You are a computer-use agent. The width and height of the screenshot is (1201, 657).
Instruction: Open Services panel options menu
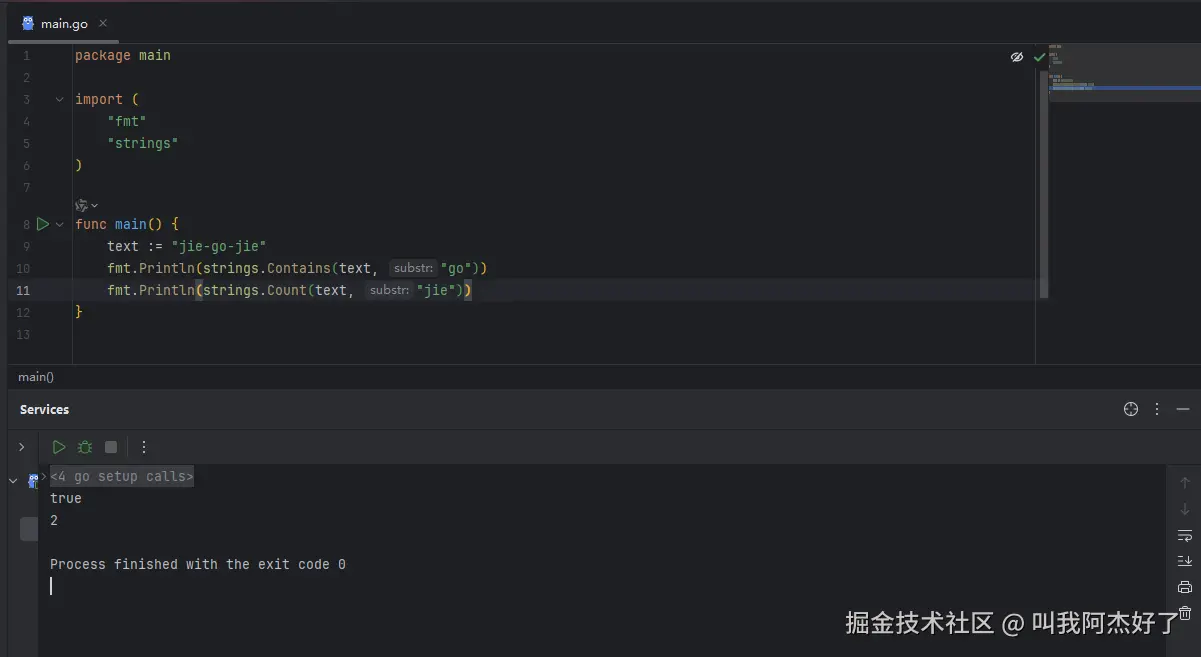pos(1157,409)
